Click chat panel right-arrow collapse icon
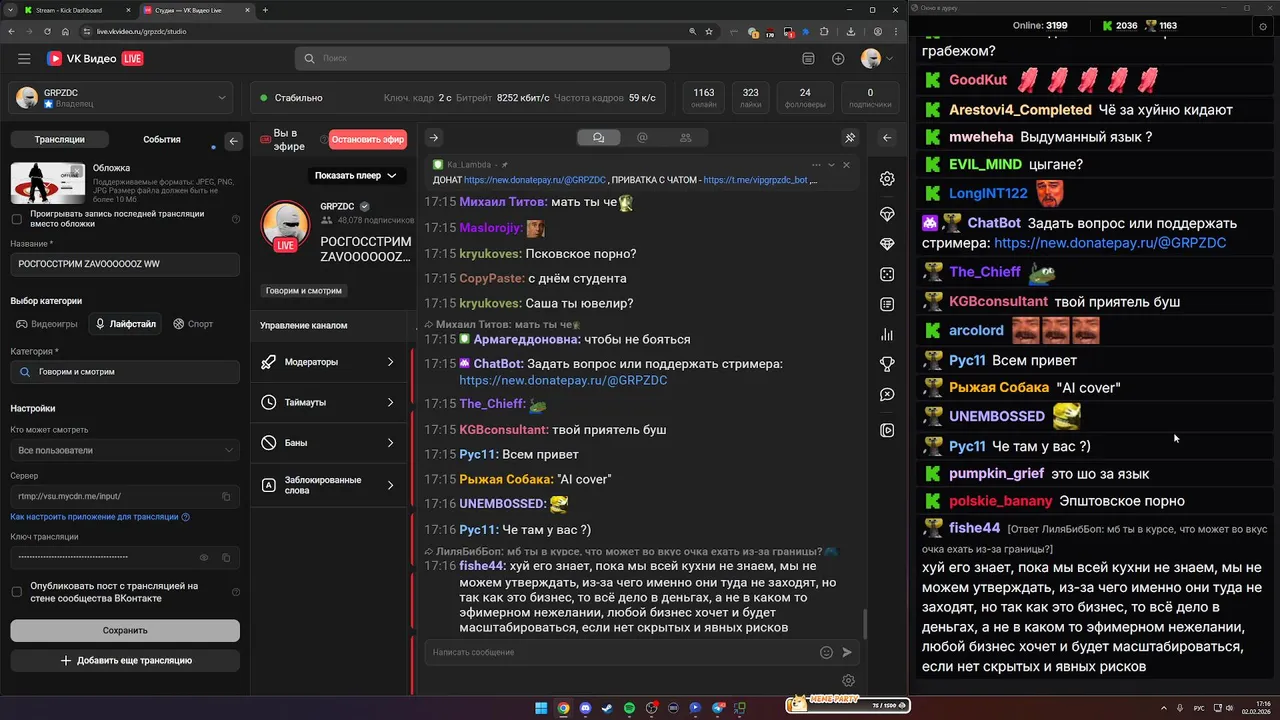This screenshot has width=1280, height=720. [x=433, y=138]
